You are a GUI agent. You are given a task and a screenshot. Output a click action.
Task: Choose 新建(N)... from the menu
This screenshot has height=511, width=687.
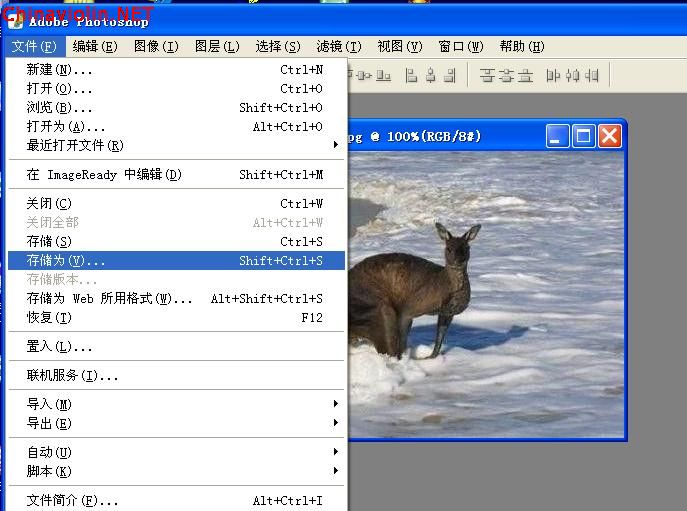(x=176, y=70)
